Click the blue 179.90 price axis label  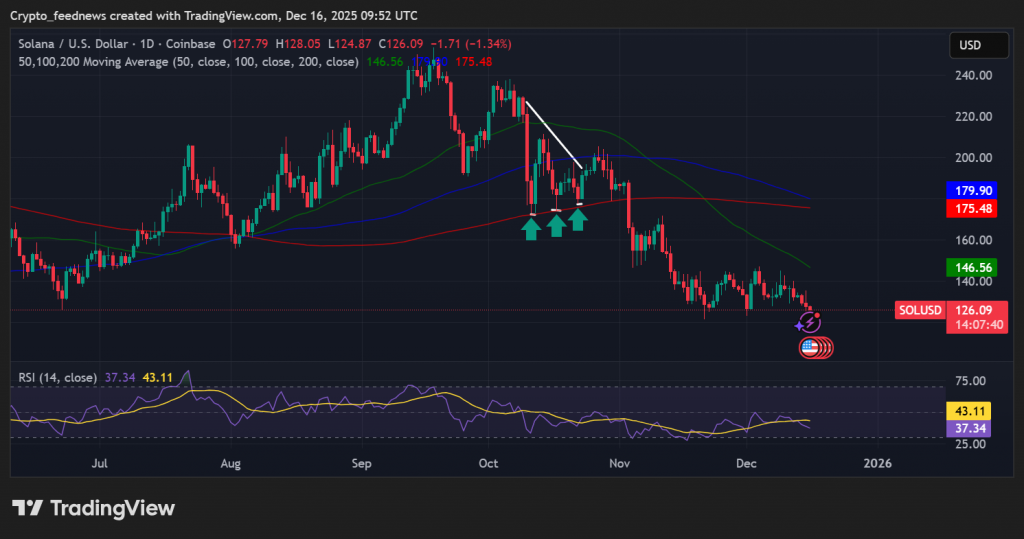973,190
